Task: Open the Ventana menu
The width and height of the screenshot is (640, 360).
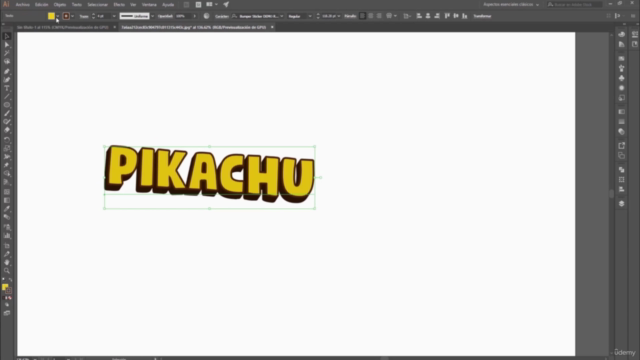Action: pos(149,4)
